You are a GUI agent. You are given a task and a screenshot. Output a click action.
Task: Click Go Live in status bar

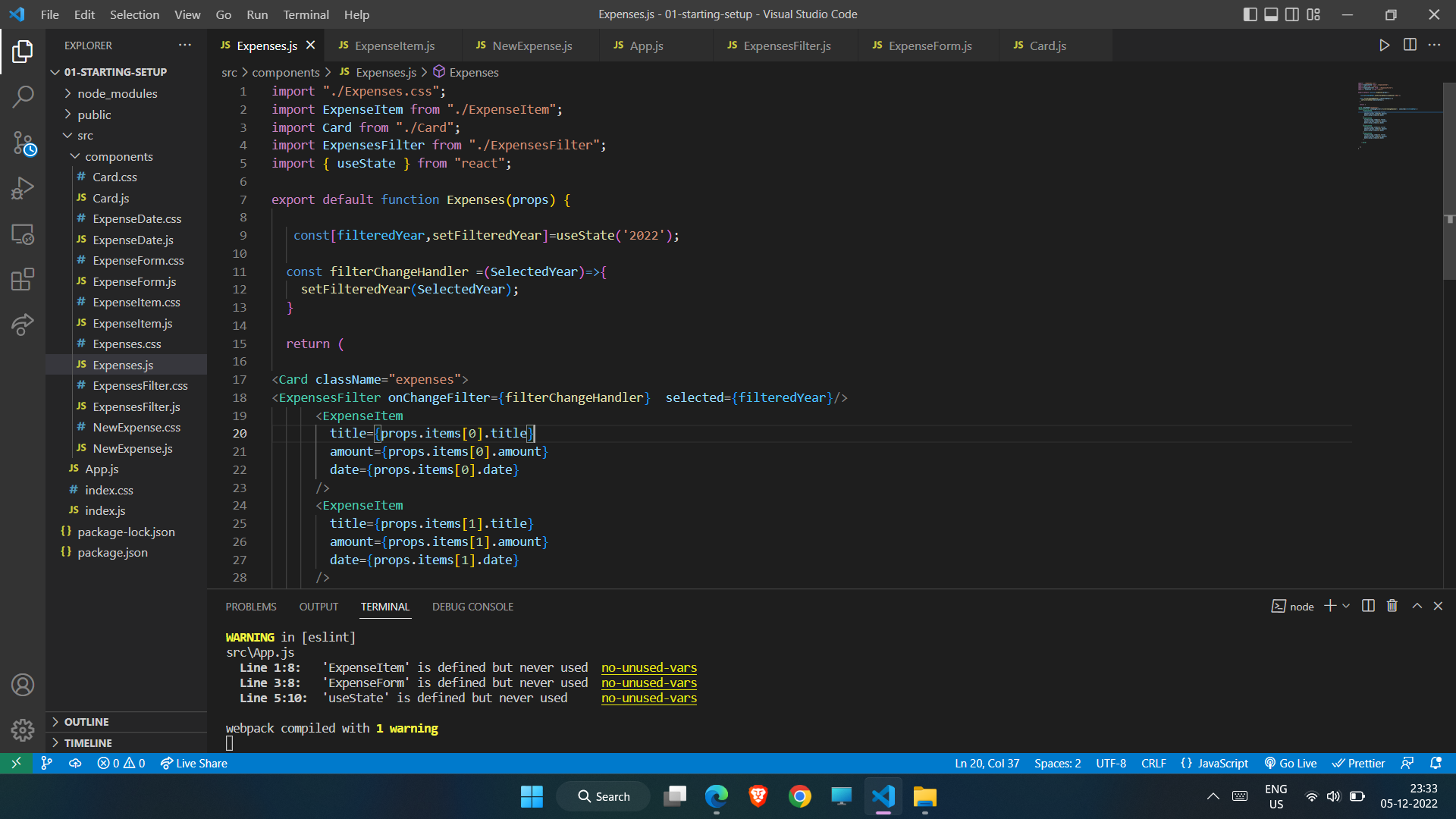[1291, 763]
